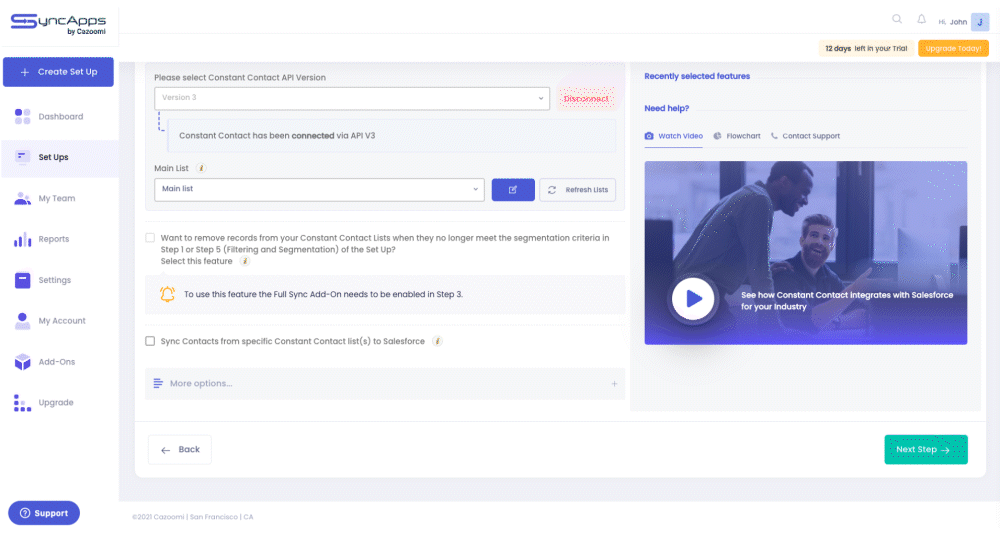Click info icon after Sync Contacts option
Image resolution: width=1000 pixels, height=542 pixels.
(x=438, y=341)
